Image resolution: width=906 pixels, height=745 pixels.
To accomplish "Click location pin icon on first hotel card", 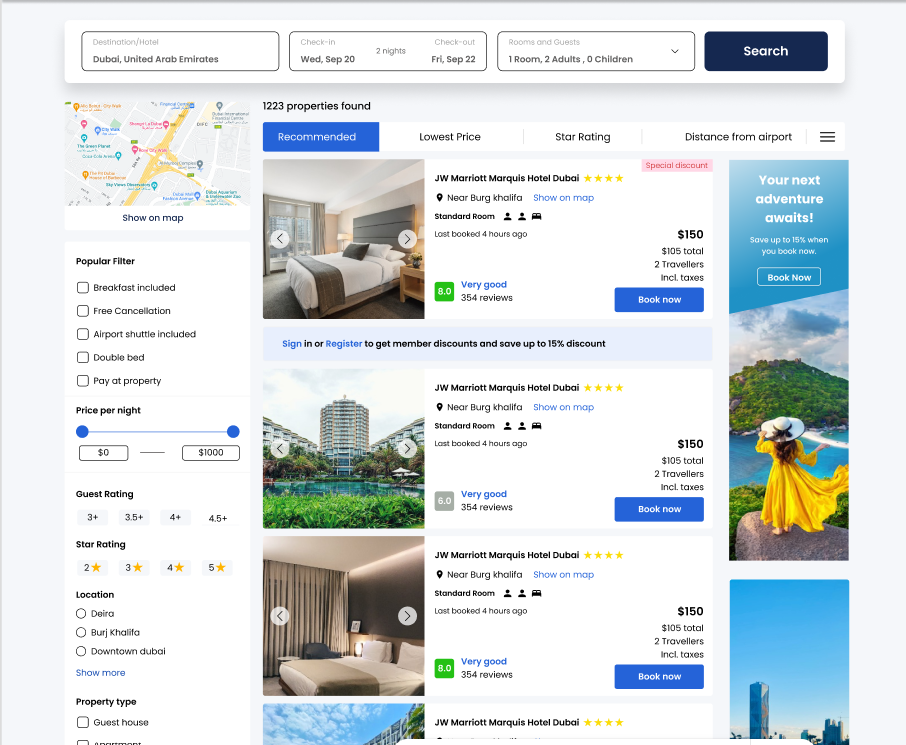I will (439, 198).
